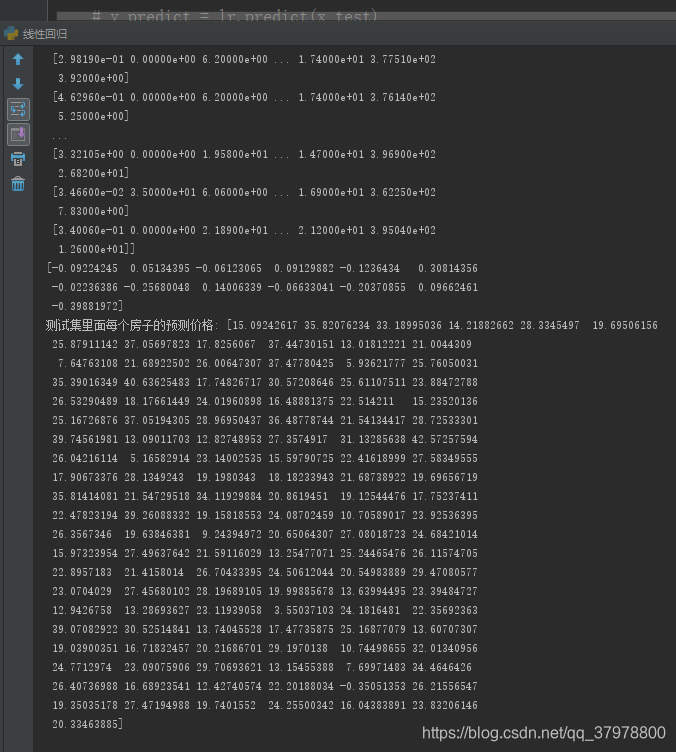Click the coefficient -0.39881972]

click(87, 306)
